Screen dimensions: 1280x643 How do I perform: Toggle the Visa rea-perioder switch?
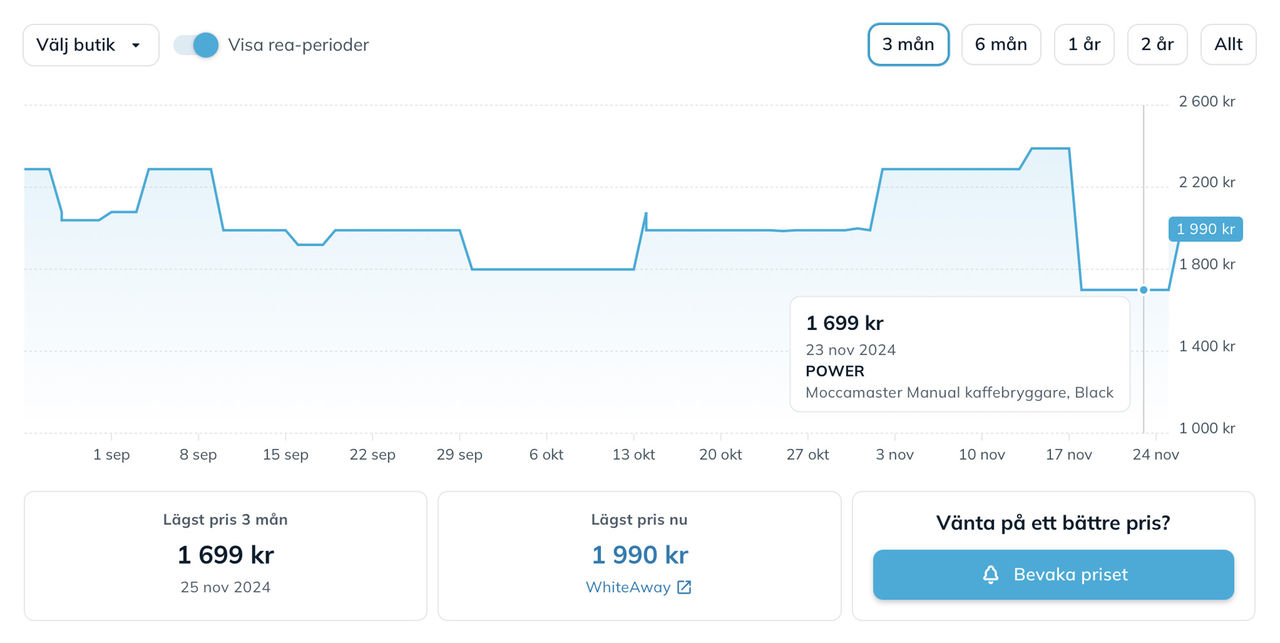point(196,45)
